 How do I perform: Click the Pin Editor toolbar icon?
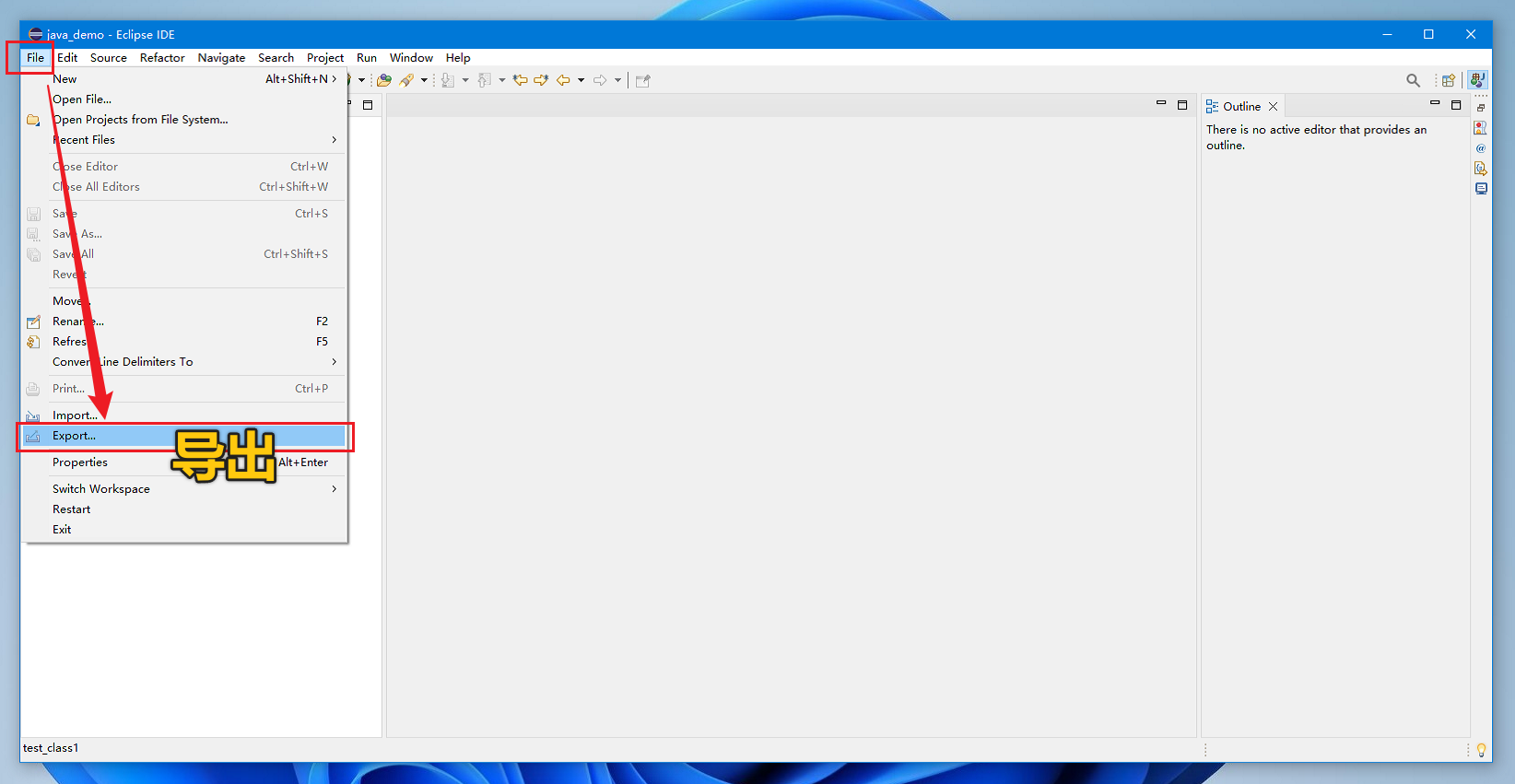[x=643, y=80]
